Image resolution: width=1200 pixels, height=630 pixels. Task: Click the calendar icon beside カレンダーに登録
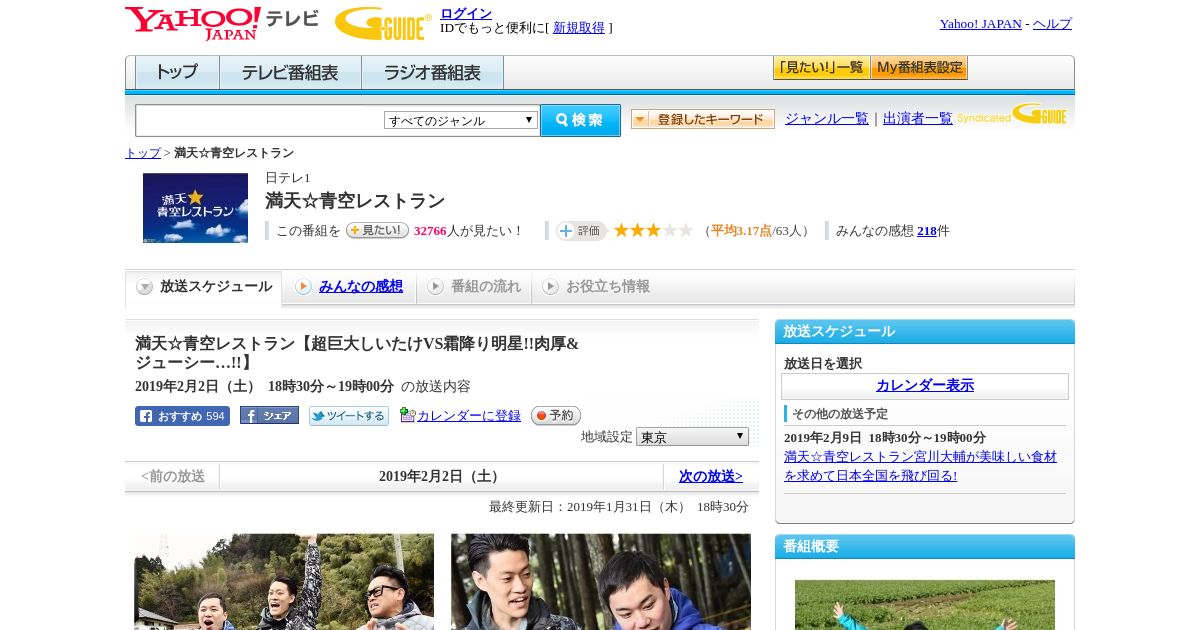point(407,415)
